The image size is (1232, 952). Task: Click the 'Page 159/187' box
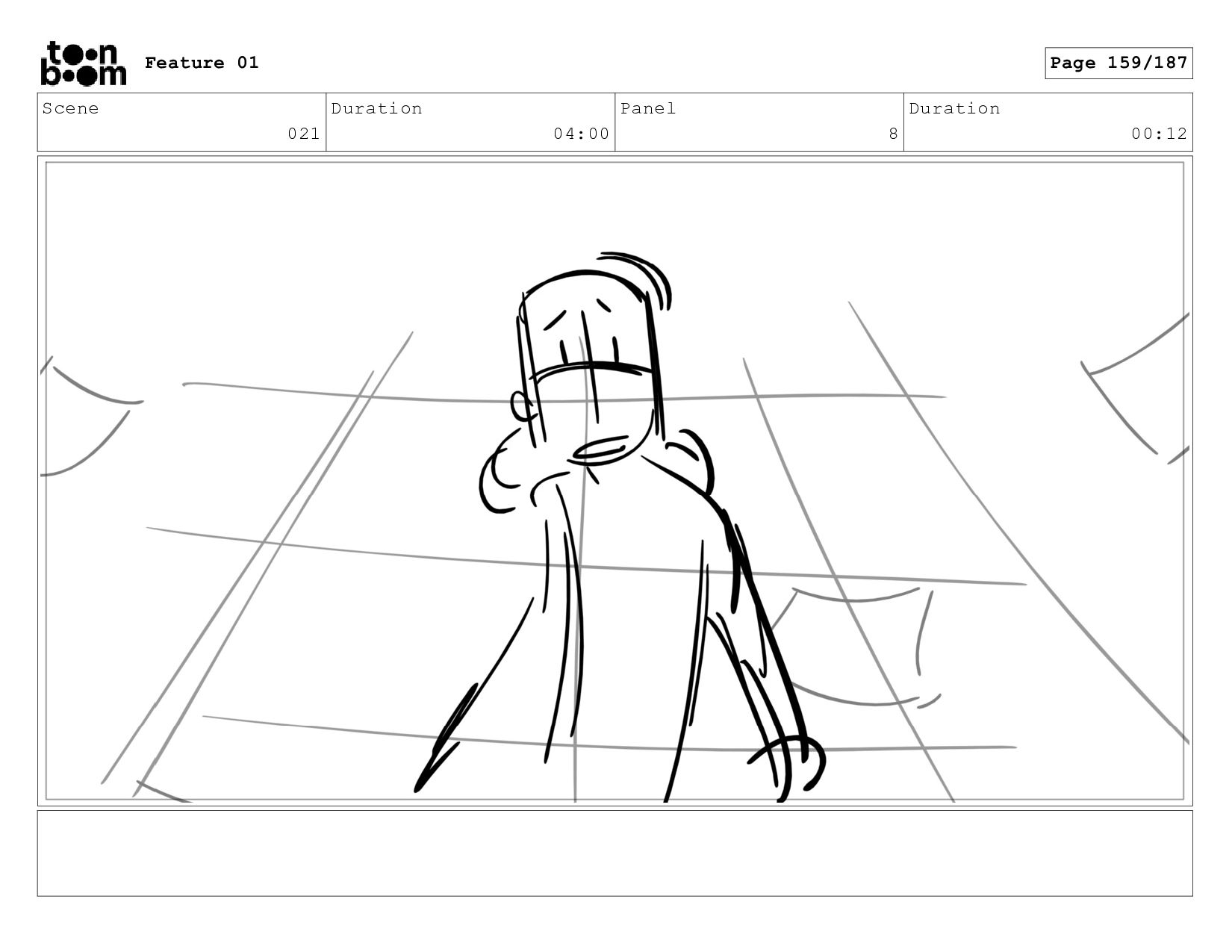click(1119, 63)
